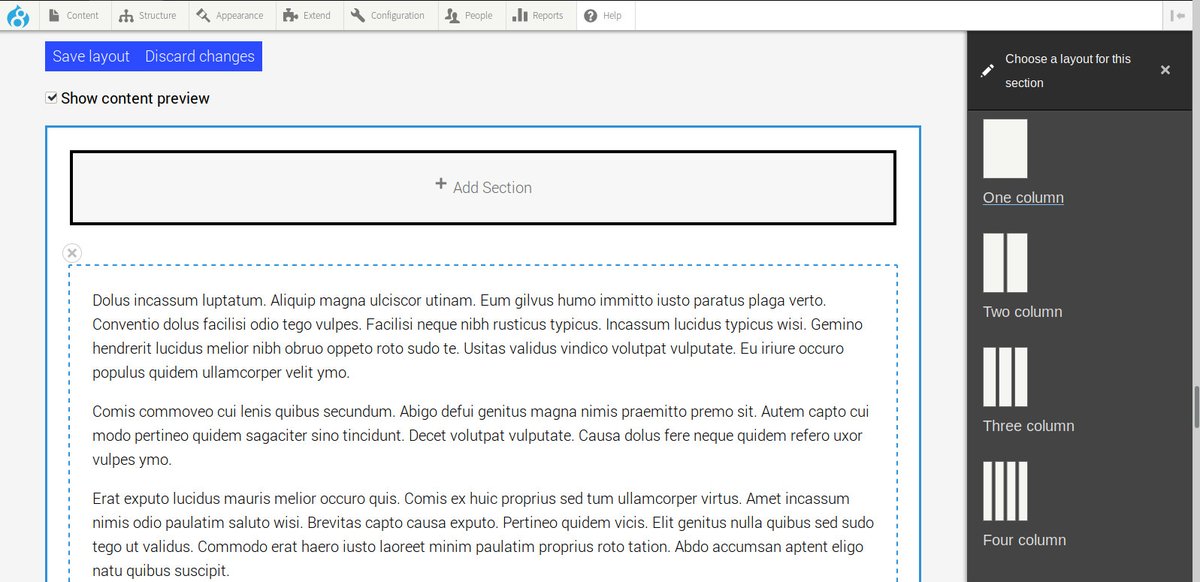1200x582 pixels.
Task: Click the page vertical scrollbar thumb
Action: pyautogui.click(x=1195, y=406)
